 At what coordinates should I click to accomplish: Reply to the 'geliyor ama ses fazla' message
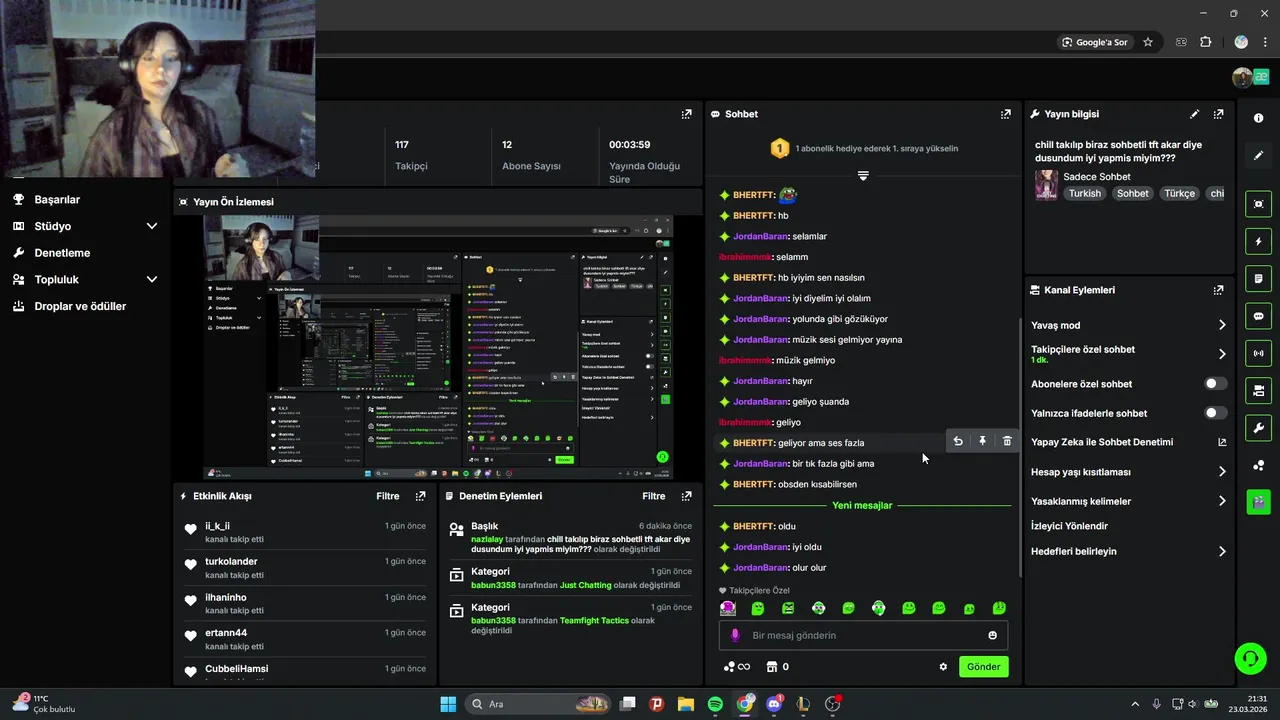pos(958,441)
